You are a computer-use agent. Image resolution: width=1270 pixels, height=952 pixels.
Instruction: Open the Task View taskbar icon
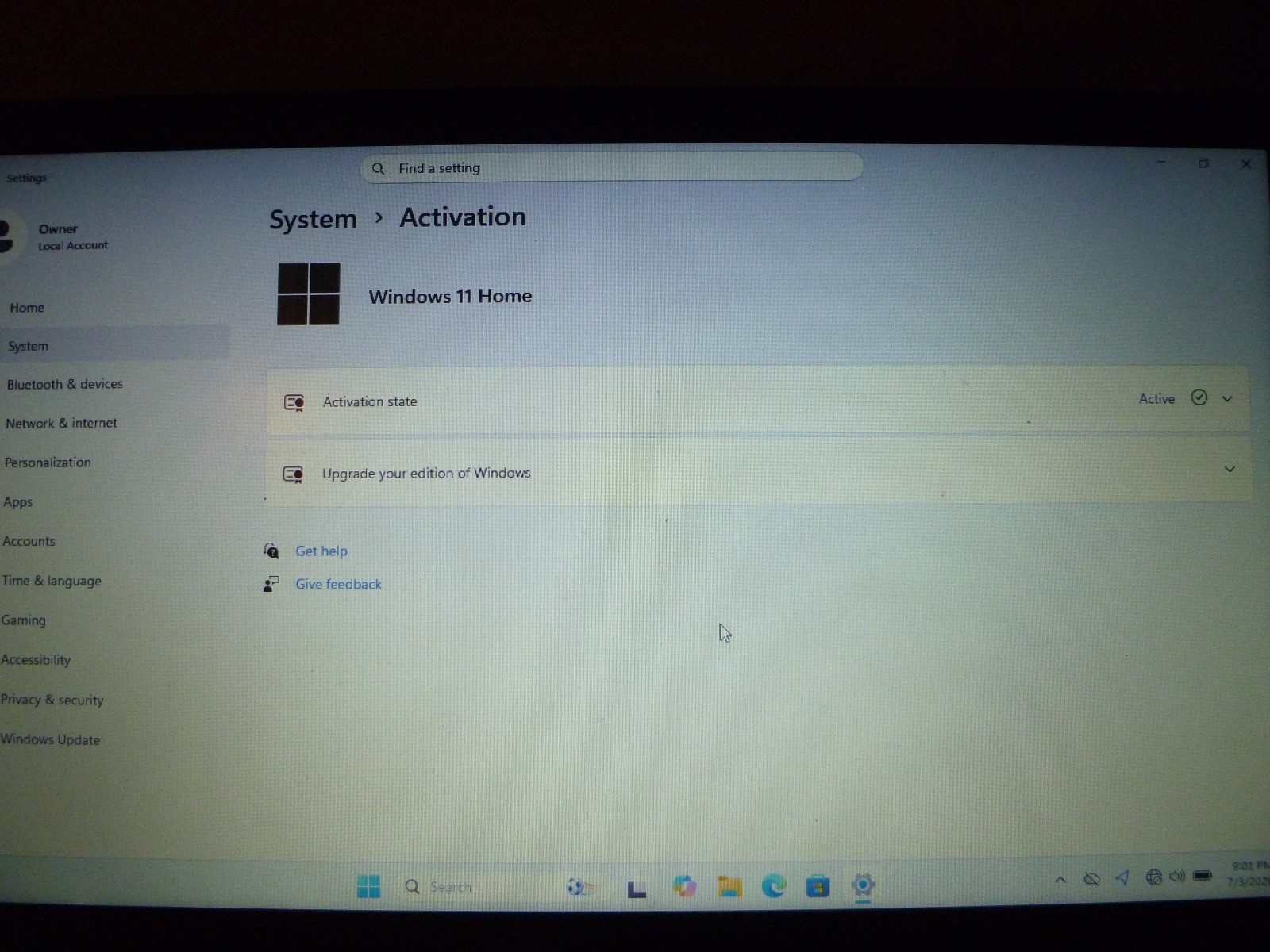click(637, 888)
